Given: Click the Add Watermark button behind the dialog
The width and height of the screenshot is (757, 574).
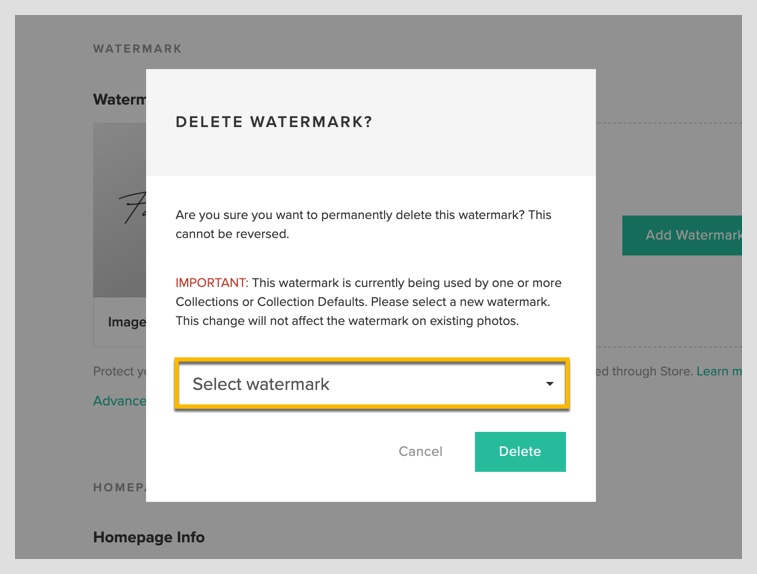Looking at the screenshot, I should point(682,235).
